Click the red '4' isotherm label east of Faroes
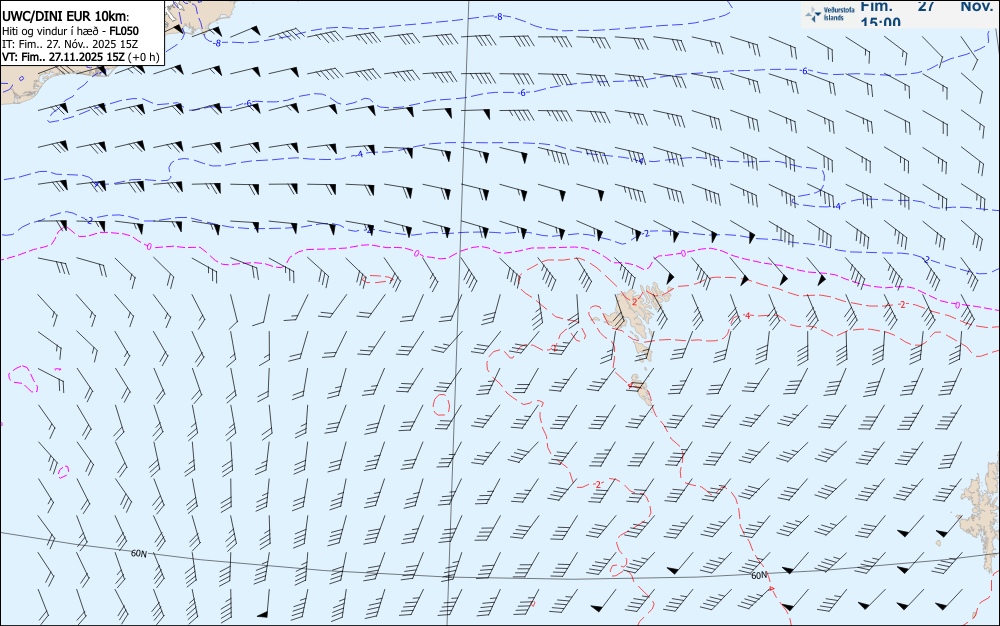This screenshot has width=1000, height=626. point(747,316)
